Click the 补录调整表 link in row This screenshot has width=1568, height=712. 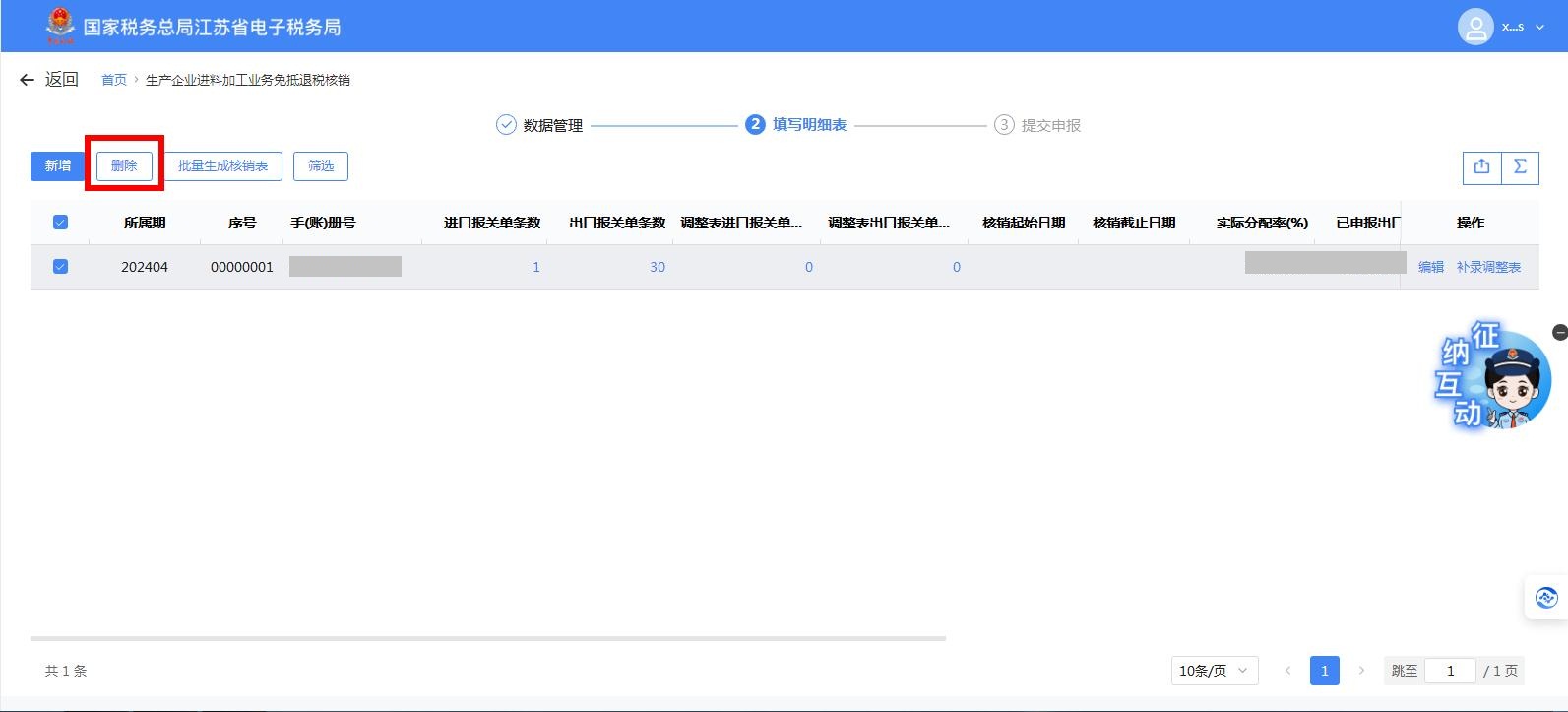1488,267
